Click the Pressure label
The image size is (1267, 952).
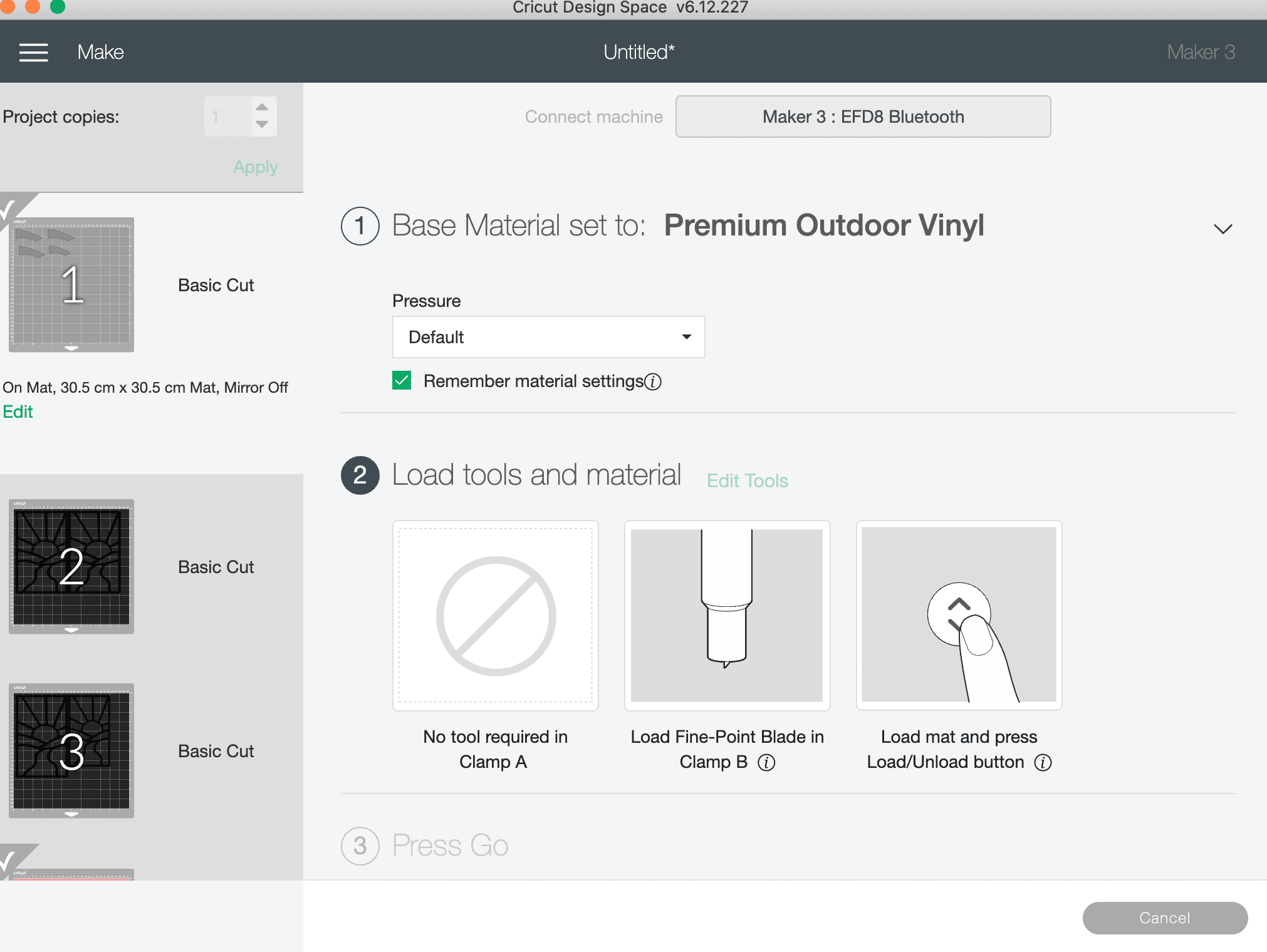point(426,301)
